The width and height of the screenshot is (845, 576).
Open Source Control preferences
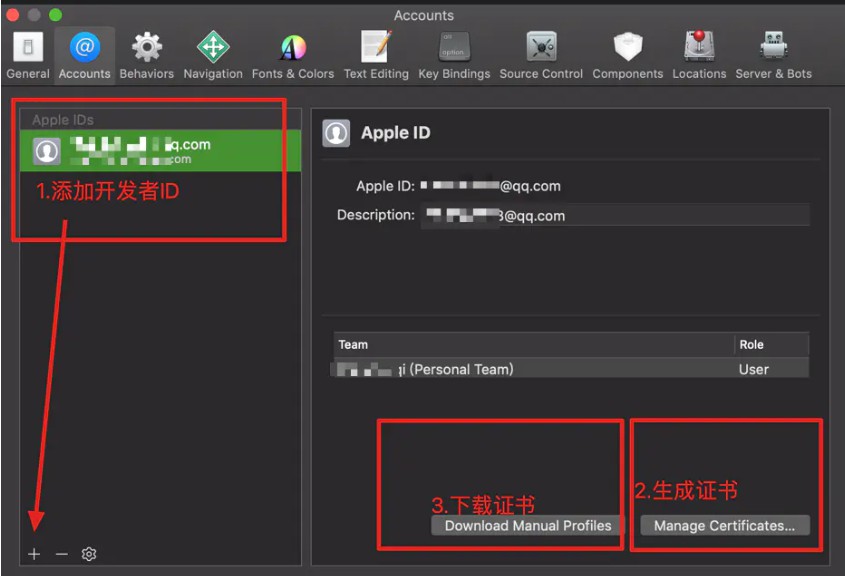tap(541, 55)
